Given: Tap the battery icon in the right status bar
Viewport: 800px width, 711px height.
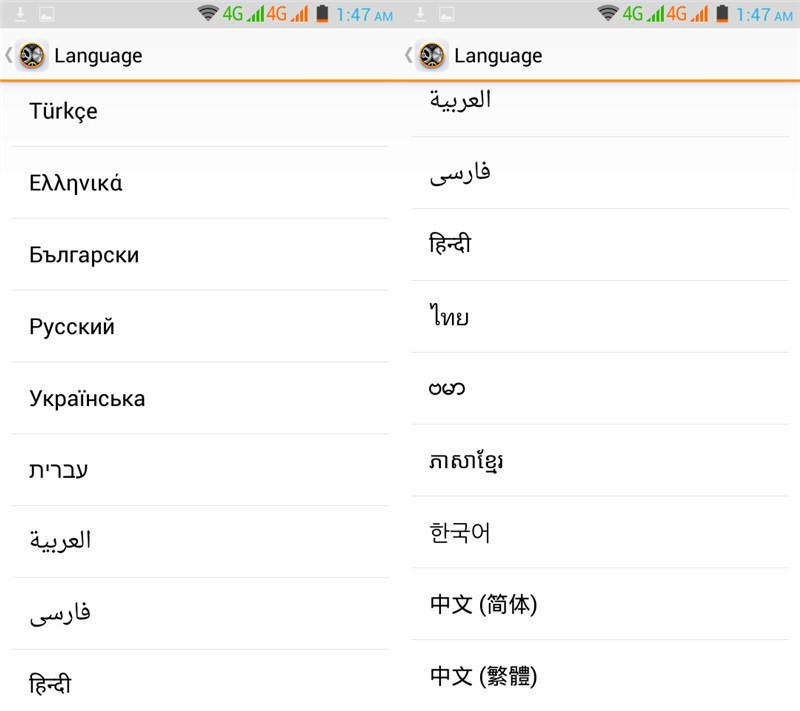Looking at the screenshot, I should point(721,14).
